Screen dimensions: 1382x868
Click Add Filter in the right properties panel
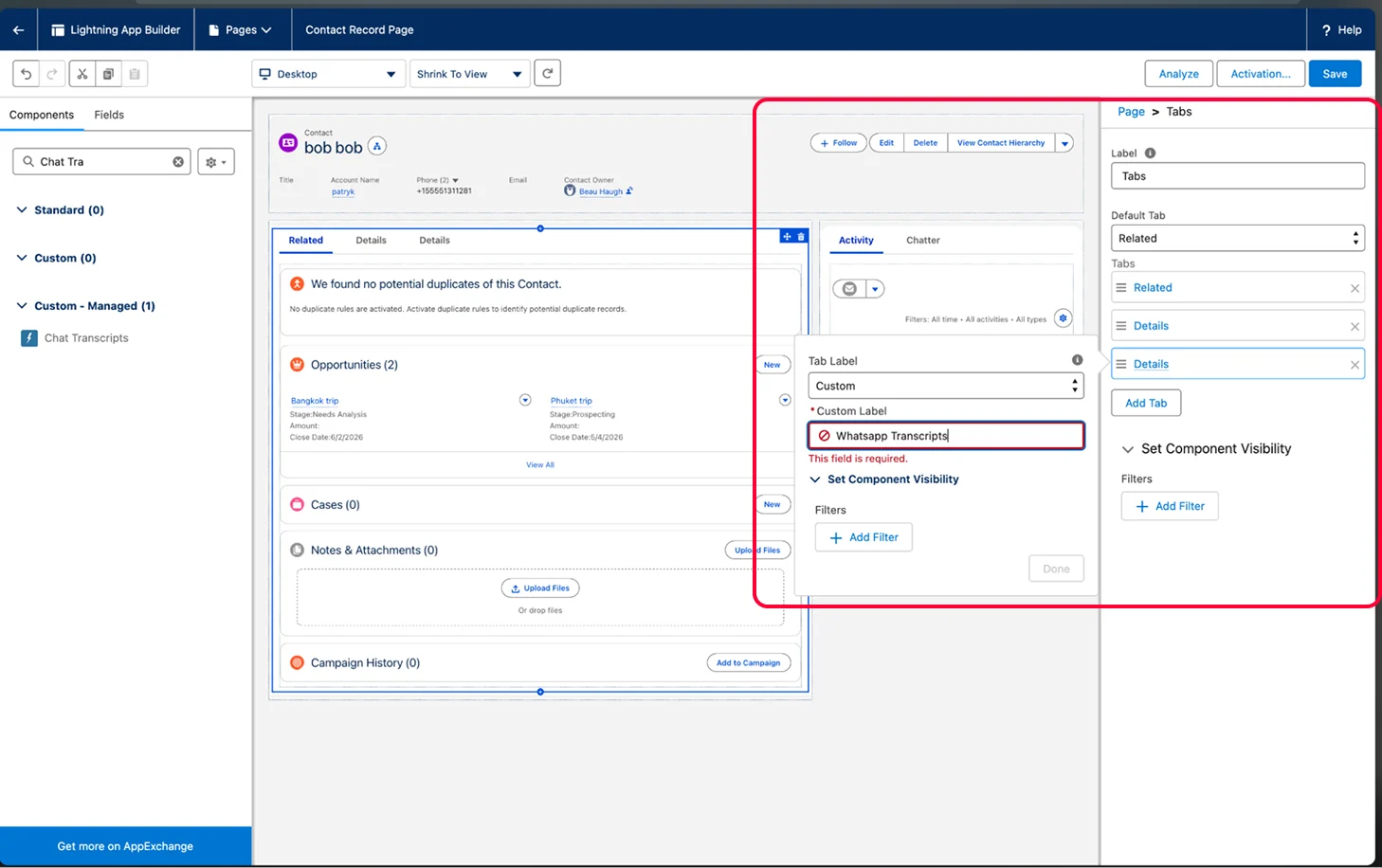(x=1170, y=506)
